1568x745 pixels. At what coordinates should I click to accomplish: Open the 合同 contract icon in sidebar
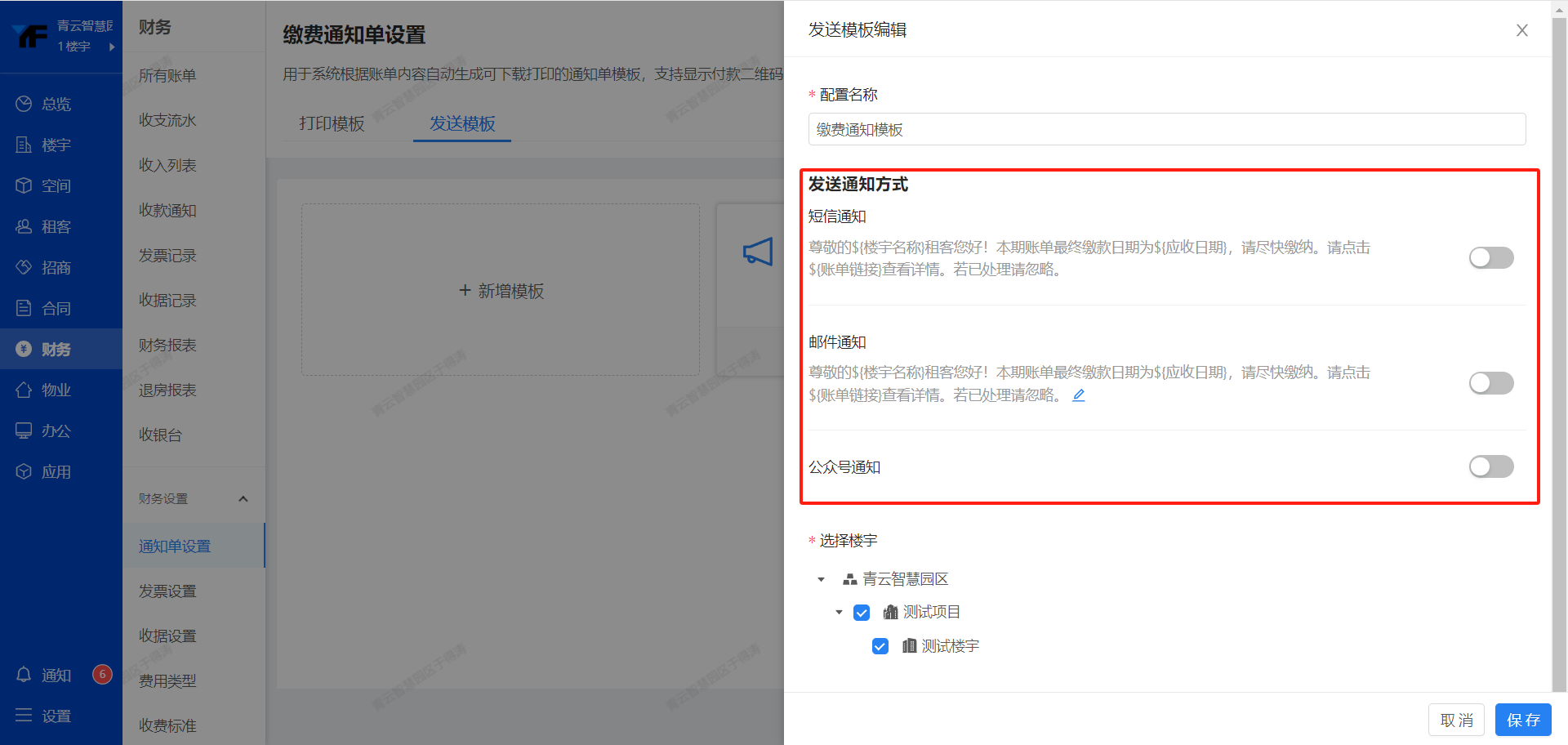pos(24,308)
